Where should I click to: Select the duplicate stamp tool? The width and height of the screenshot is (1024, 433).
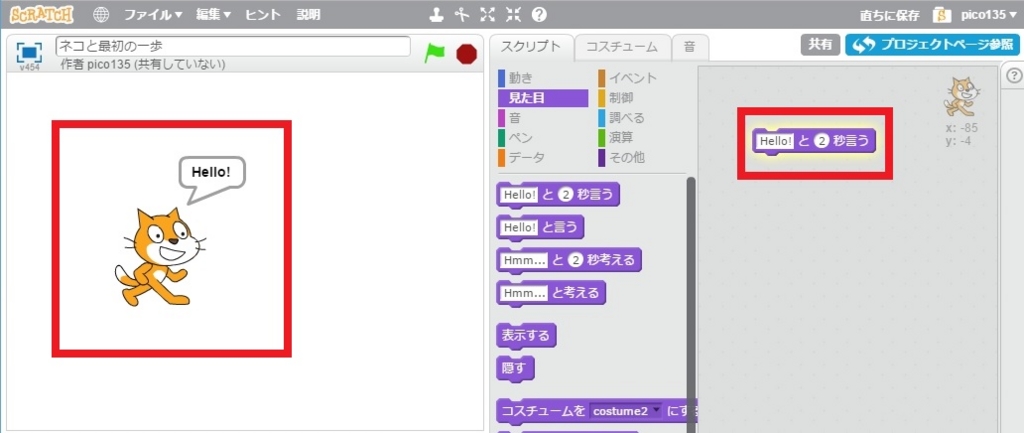click(438, 14)
